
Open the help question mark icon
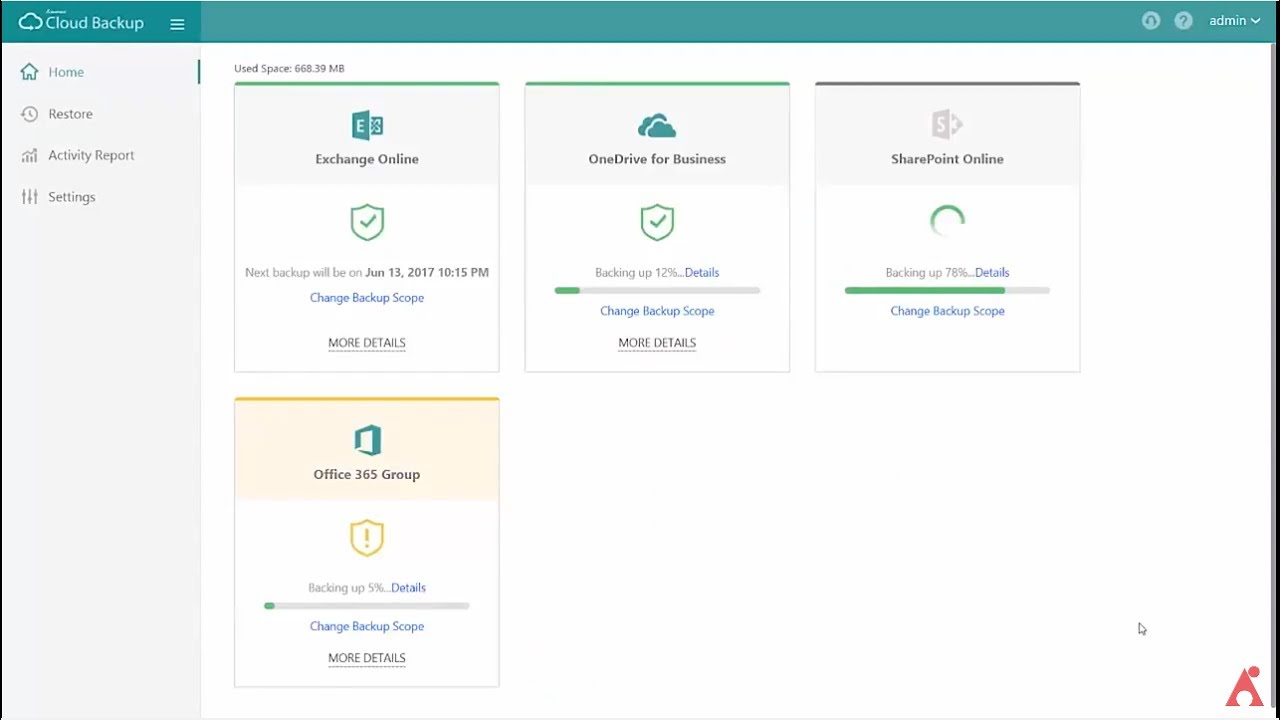tap(1183, 21)
